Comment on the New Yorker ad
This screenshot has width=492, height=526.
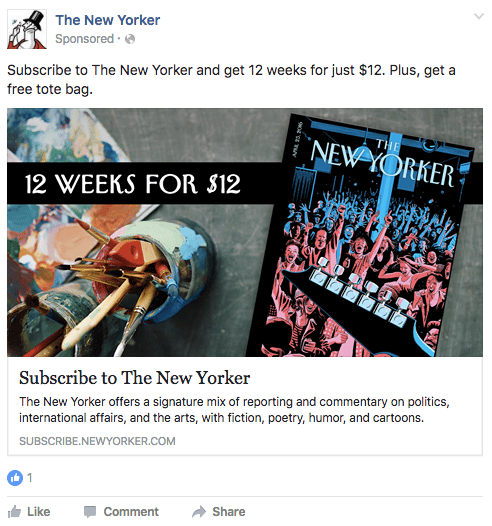(x=121, y=512)
